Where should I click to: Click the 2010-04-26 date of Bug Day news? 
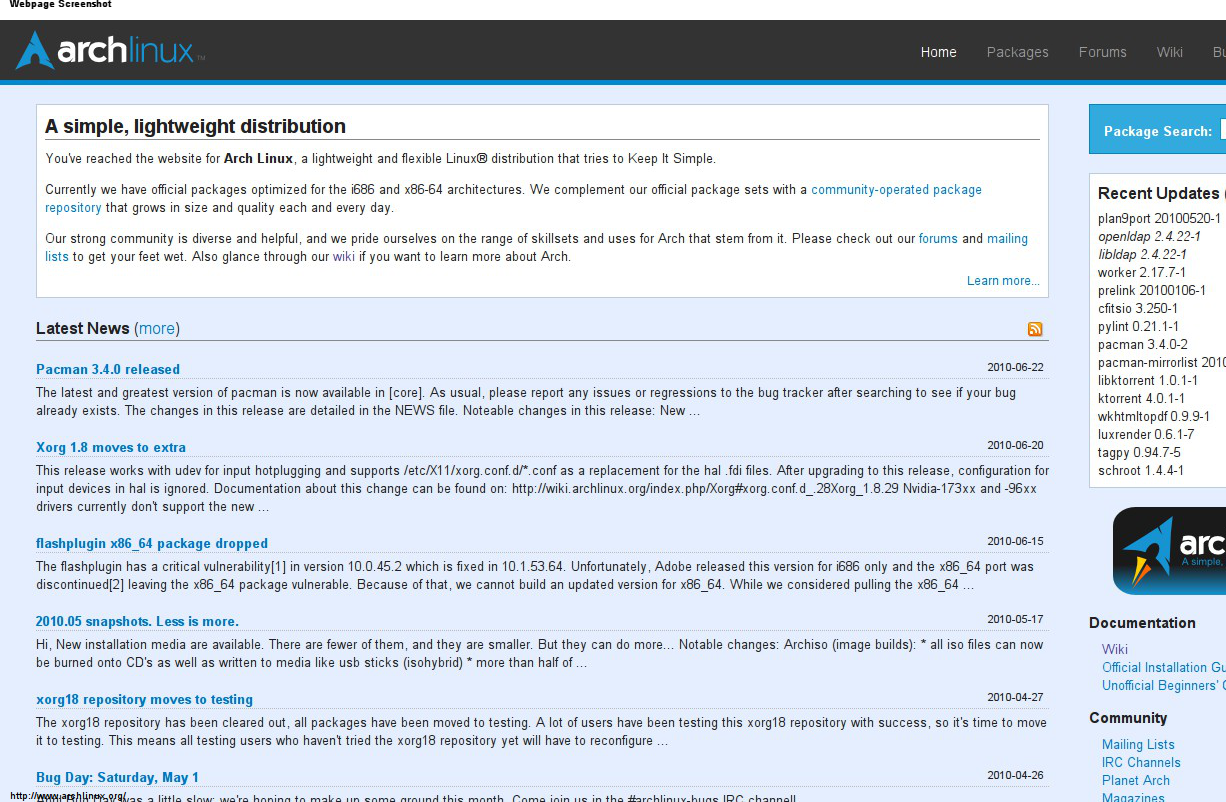[1015, 775]
